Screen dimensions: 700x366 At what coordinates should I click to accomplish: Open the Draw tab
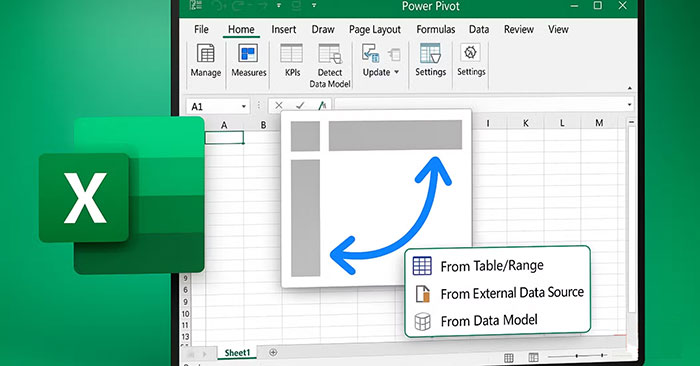[323, 29]
